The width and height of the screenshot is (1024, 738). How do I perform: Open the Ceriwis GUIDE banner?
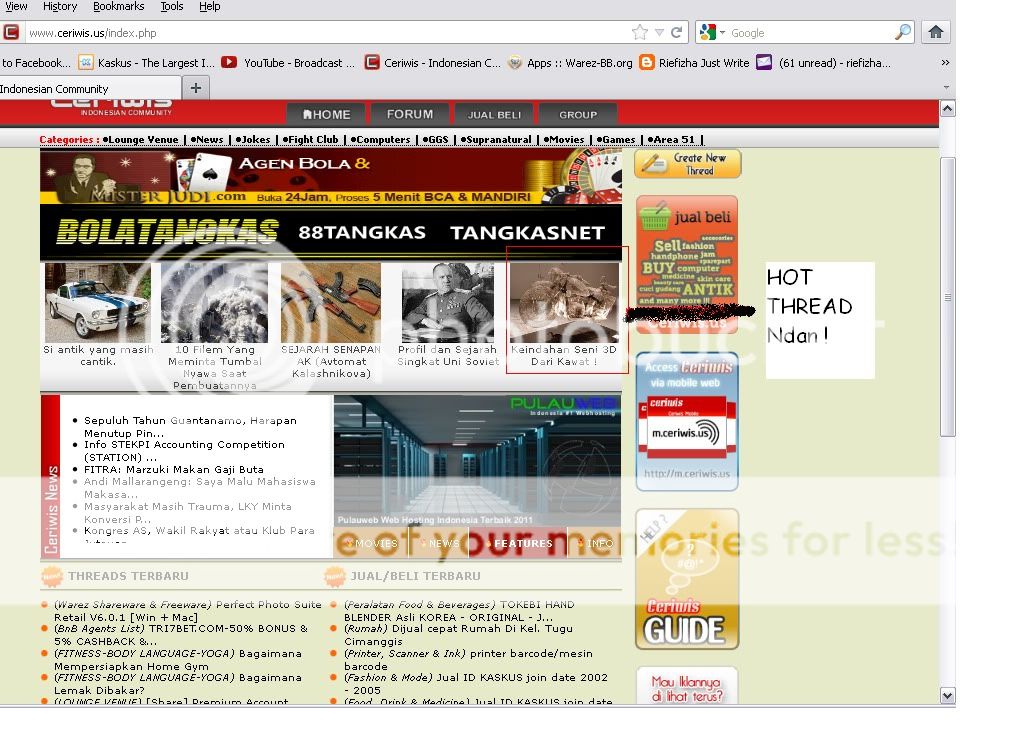click(687, 579)
